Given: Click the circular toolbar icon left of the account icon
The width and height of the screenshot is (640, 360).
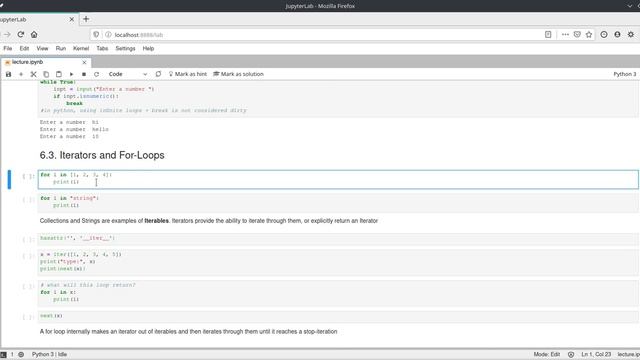Looking at the screenshot, I should tap(604, 35).
